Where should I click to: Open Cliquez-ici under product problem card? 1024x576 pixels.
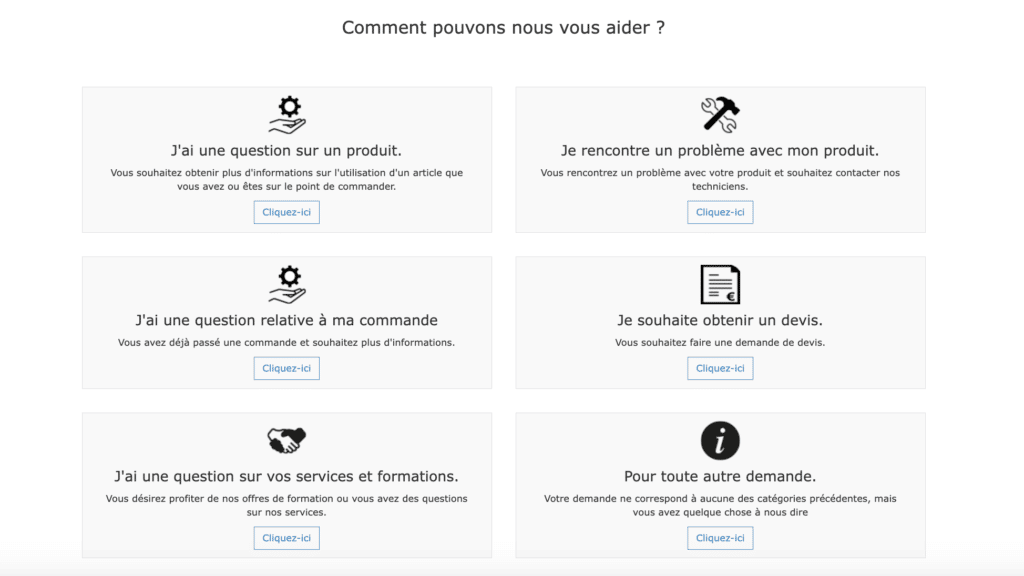pos(720,212)
